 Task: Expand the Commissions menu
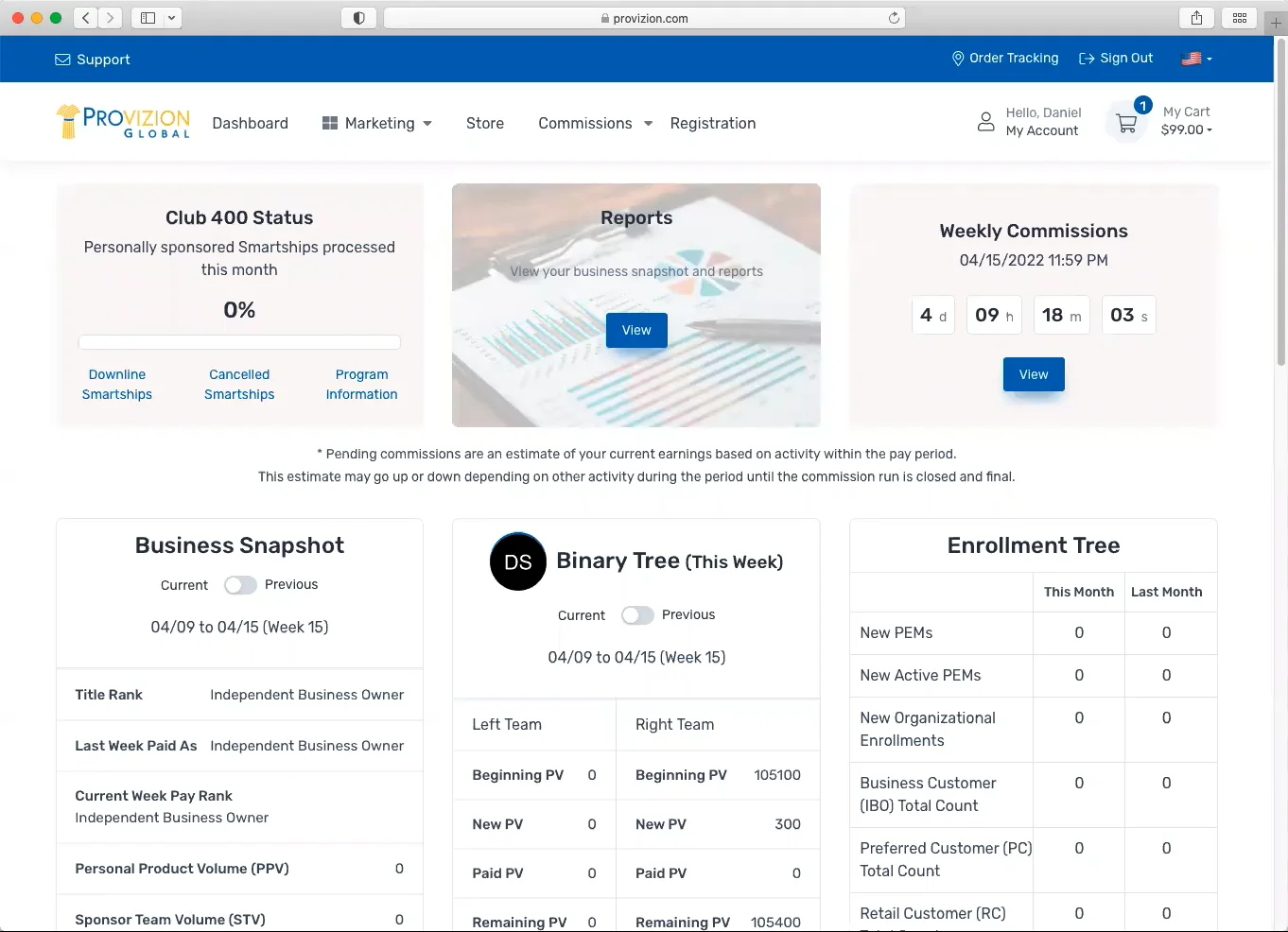(x=648, y=124)
